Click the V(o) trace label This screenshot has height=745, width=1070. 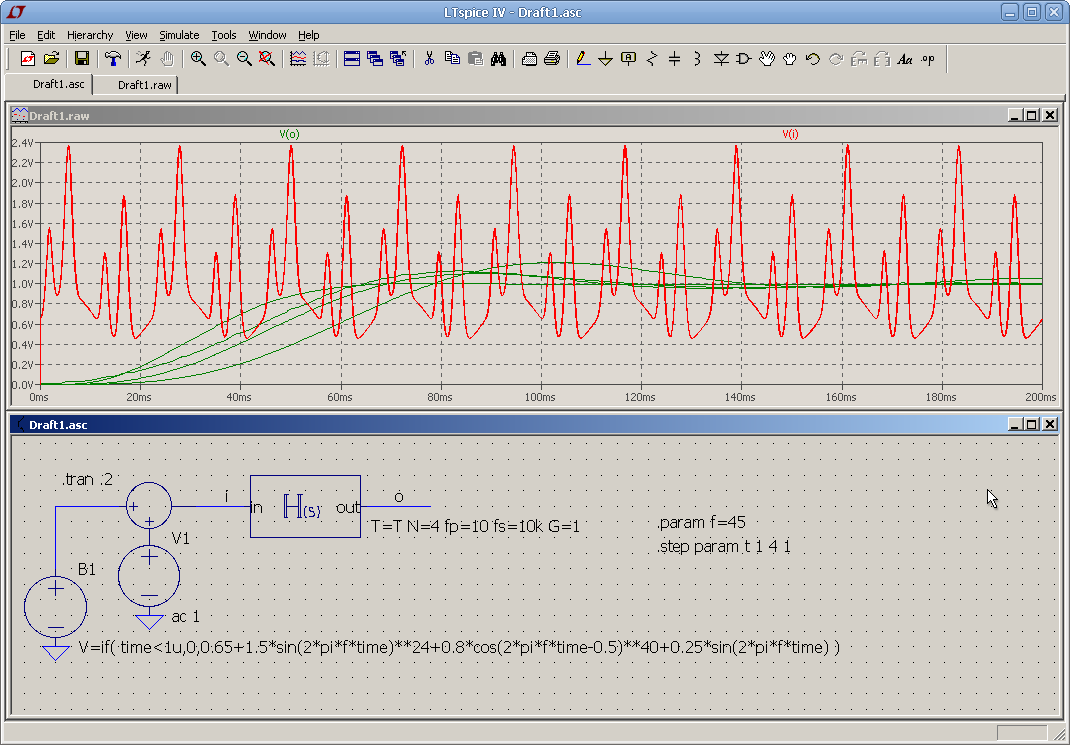tap(289, 134)
